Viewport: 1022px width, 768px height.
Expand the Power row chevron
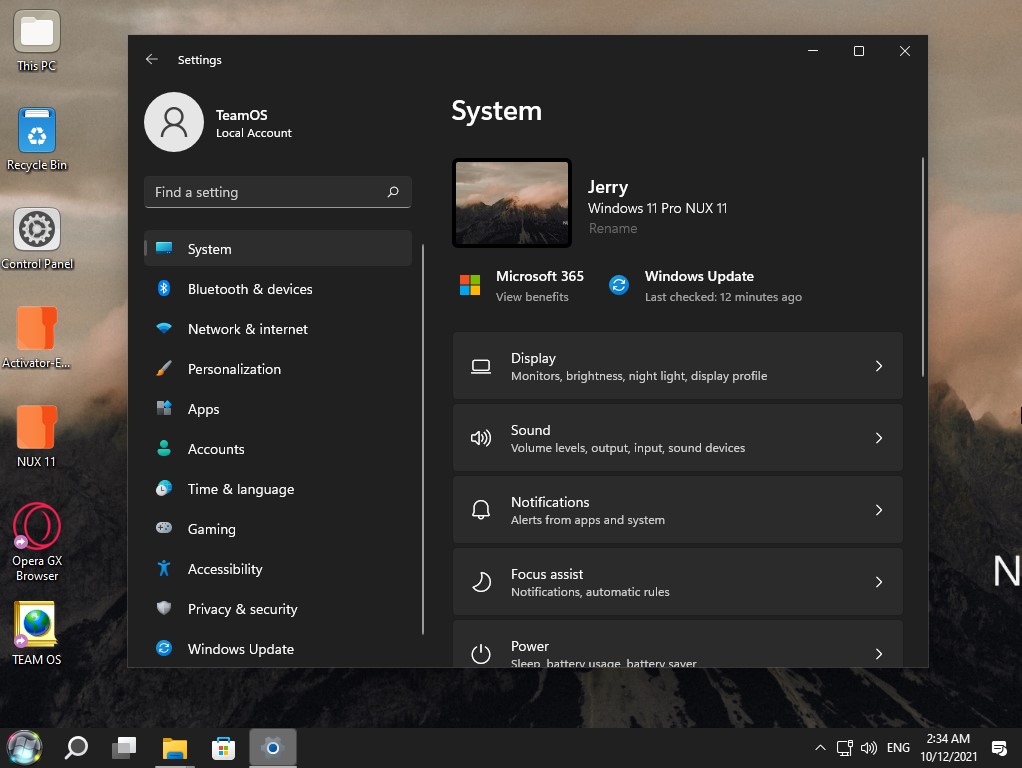[879, 654]
